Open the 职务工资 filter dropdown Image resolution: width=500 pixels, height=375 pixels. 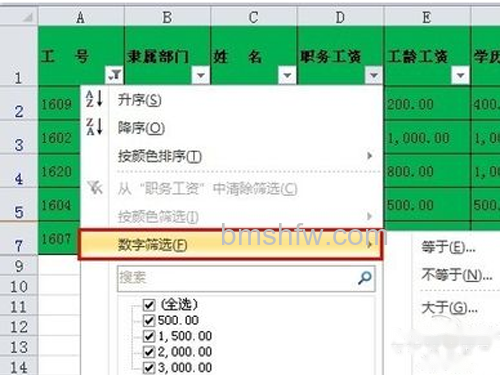374,75
